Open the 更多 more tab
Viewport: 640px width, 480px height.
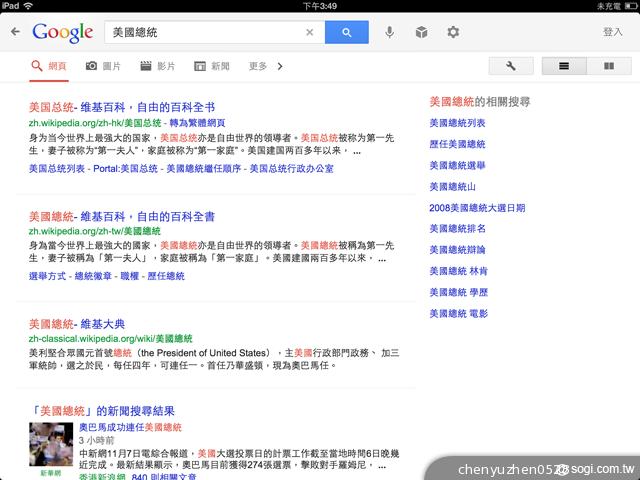pos(258,66)
